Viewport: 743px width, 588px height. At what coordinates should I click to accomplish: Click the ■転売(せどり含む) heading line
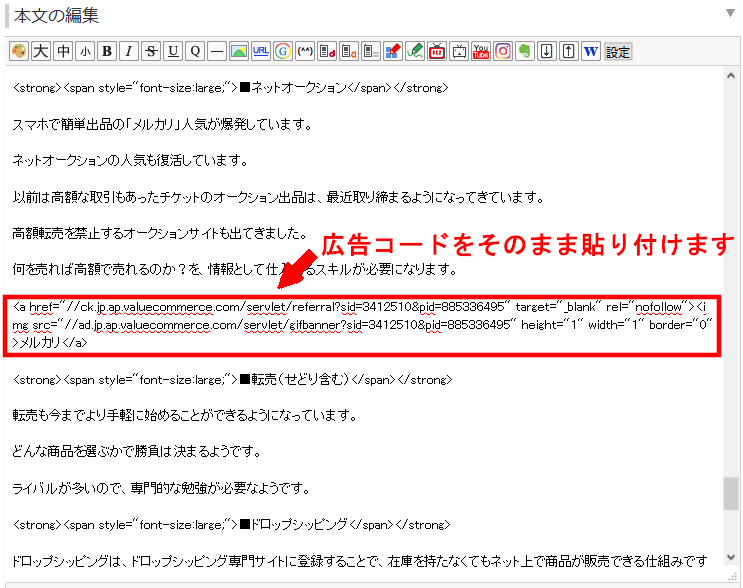(x=233, y=380)
